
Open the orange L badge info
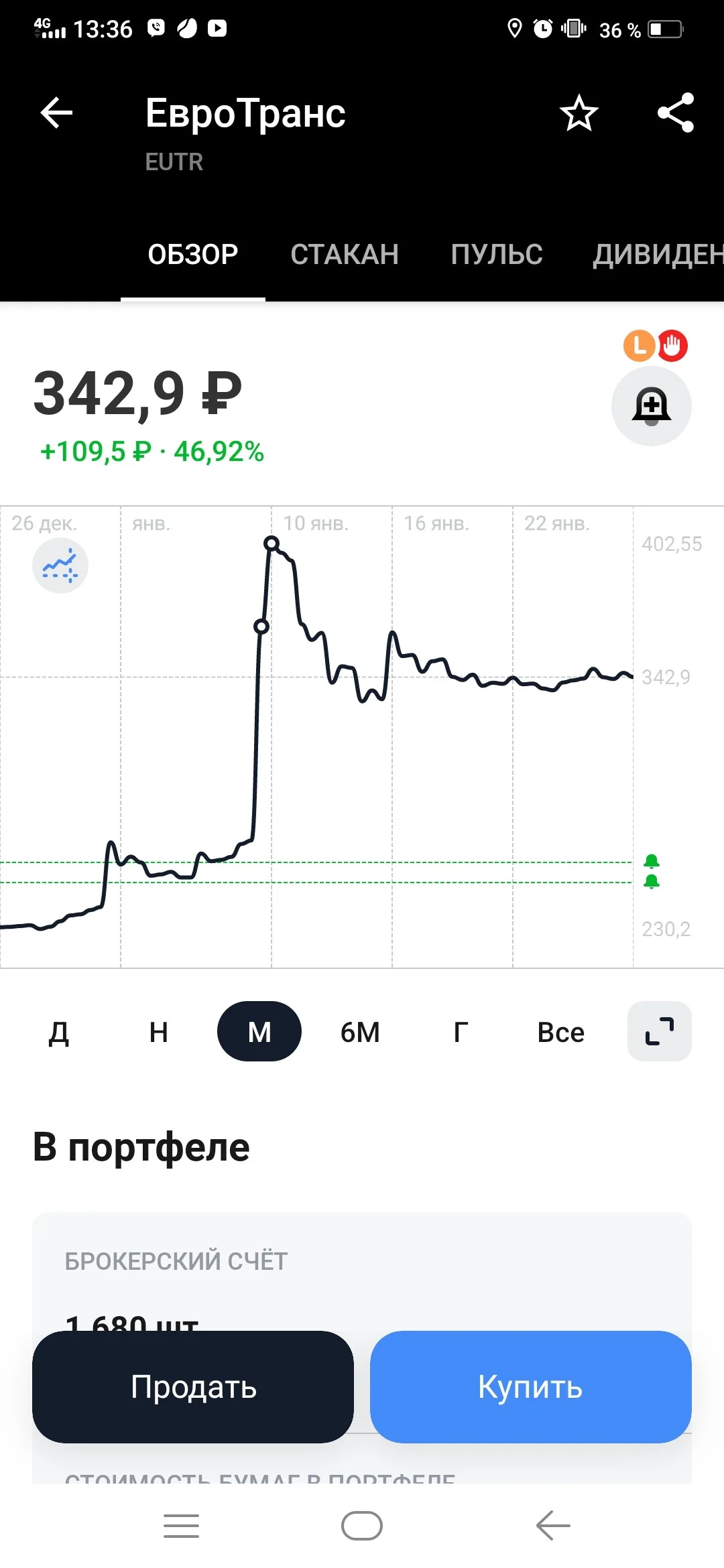pos(639,346)
